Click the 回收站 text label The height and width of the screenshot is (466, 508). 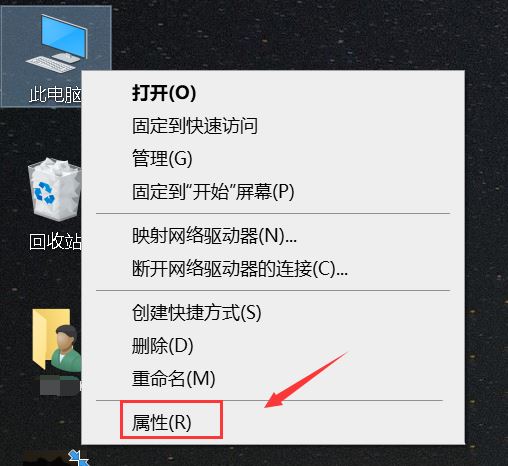pos(55,241)
